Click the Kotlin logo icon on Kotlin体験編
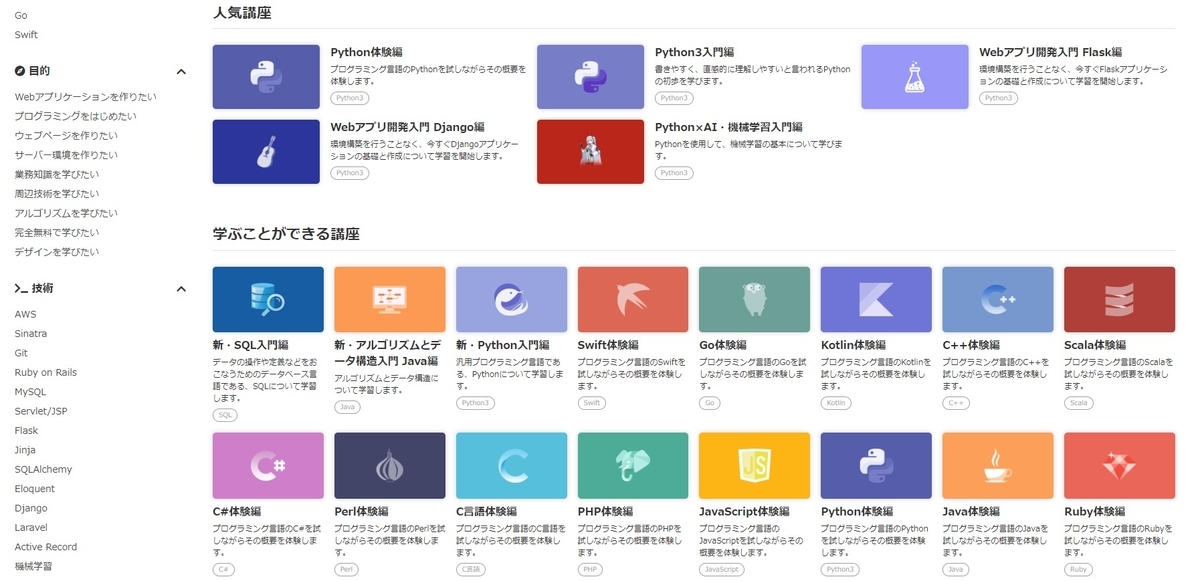The image size is (1200, 581). (876, 299)
